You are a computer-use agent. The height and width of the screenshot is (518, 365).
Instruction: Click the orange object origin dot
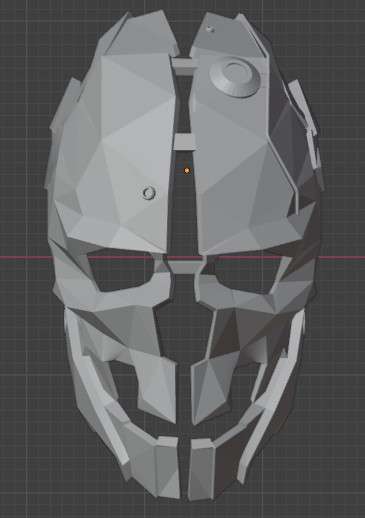187,171
